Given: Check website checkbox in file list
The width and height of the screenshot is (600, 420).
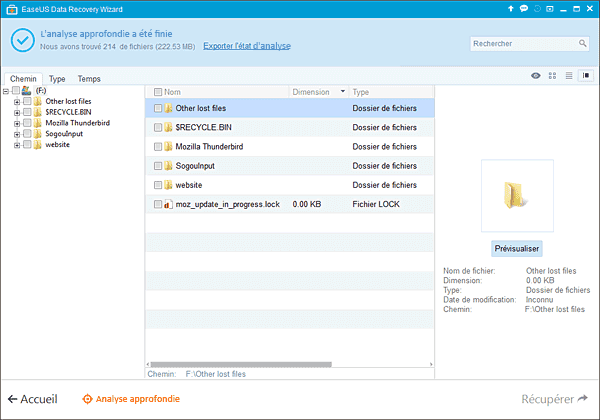Looking at the screenshot, I should click(158, 185).
